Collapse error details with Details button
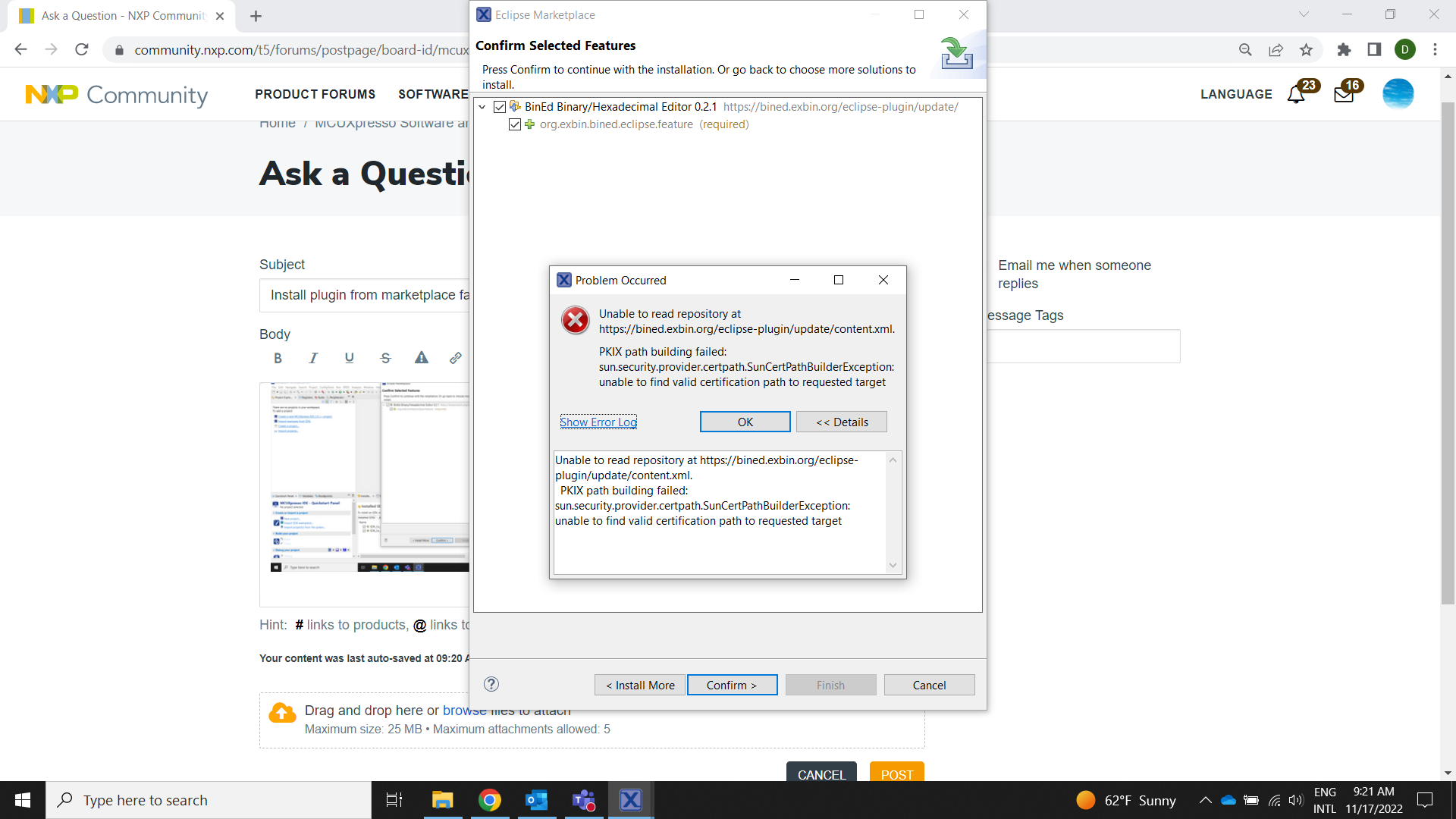1456x819 pixels. tap(841, 422)
